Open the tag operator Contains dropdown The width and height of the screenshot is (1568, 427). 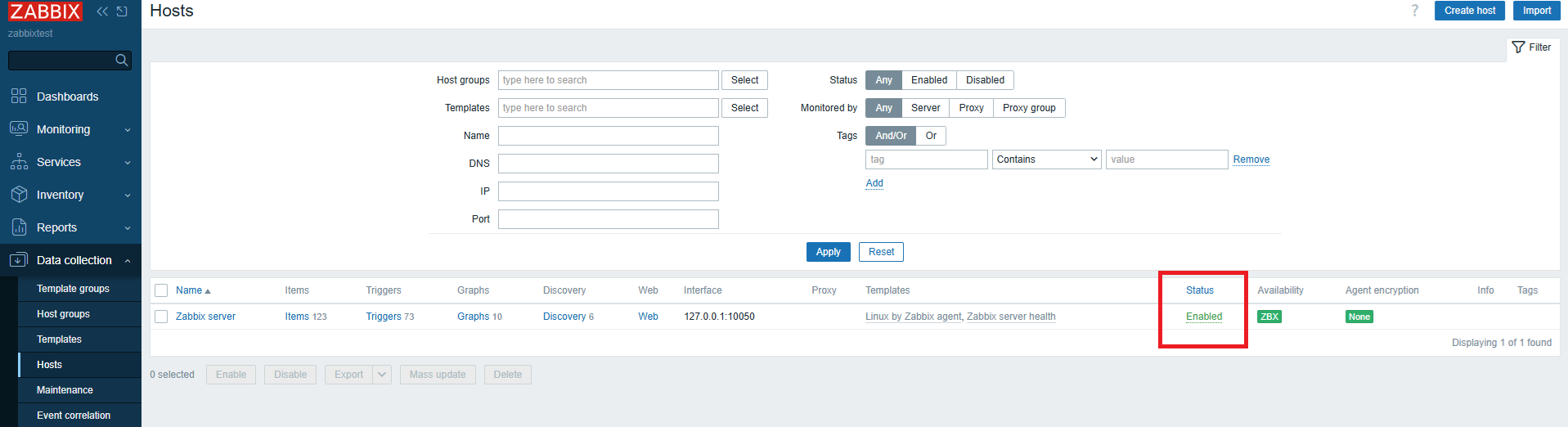(1046, 160)
